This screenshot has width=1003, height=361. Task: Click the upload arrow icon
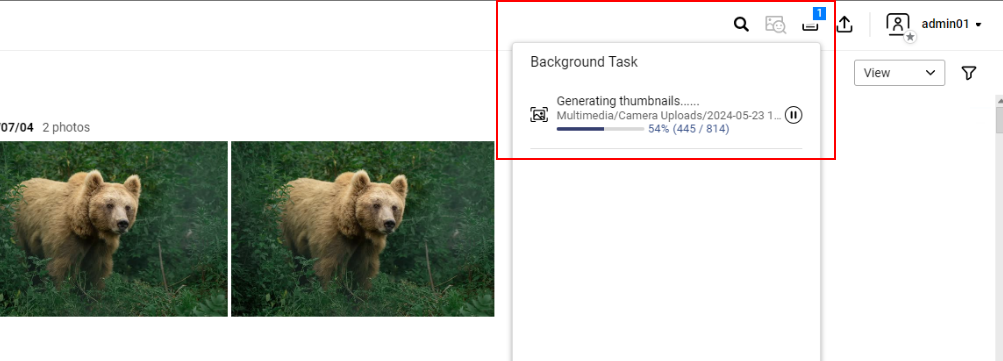pyautogui.click(x=845, y=25)
